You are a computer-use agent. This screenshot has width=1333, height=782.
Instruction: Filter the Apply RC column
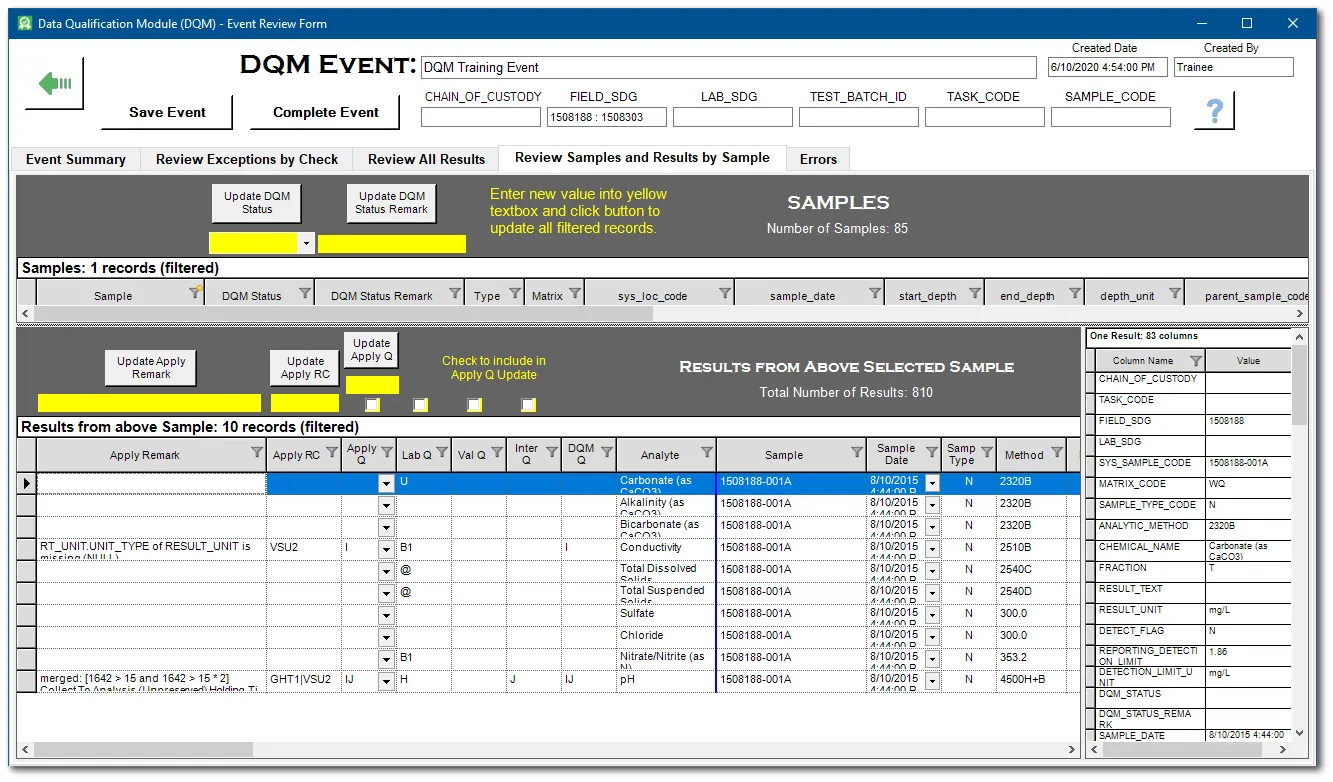(332, 453)
